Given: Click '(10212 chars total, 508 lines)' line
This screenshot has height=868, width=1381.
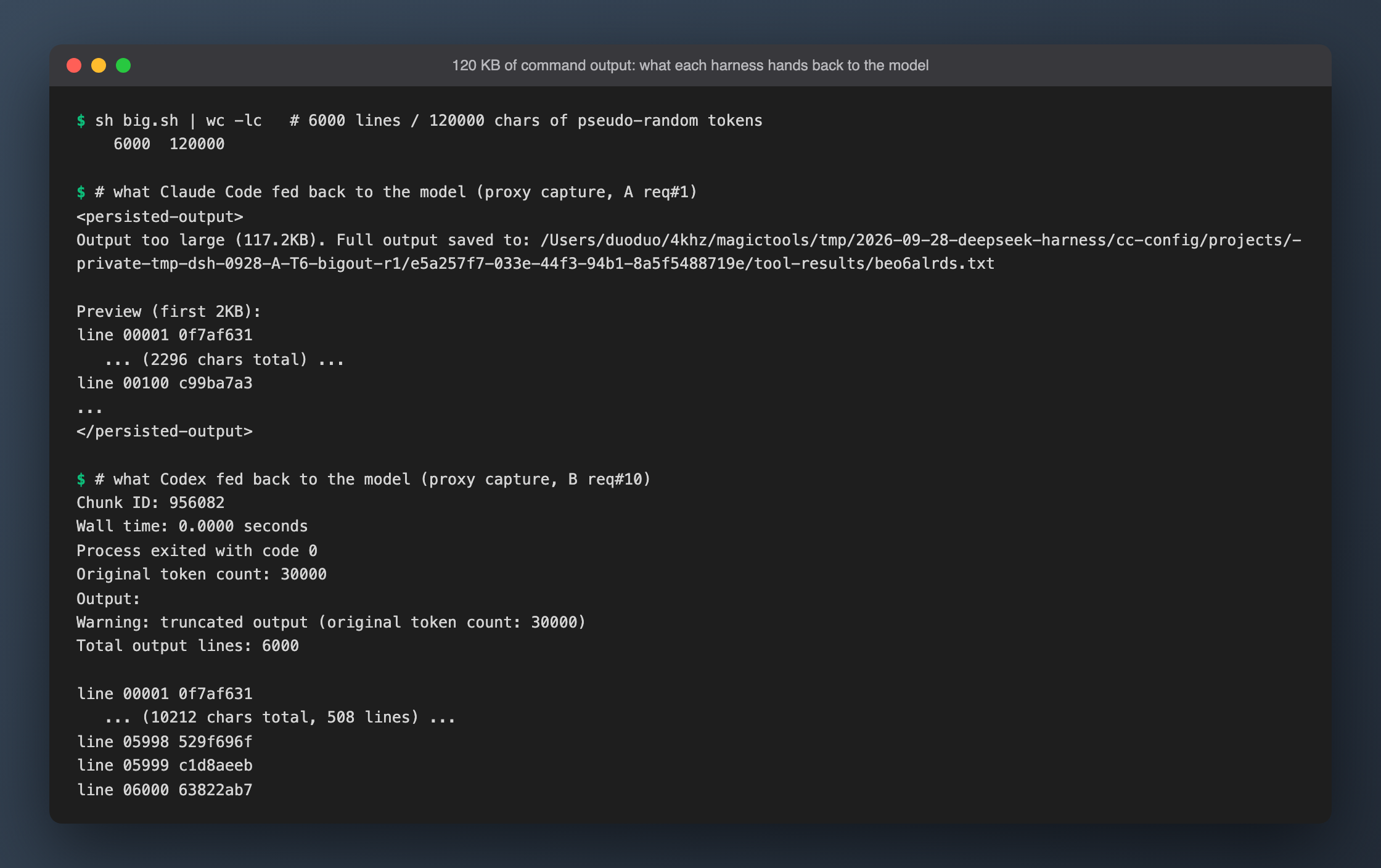Looking at the screenshot, I should 280,717.
